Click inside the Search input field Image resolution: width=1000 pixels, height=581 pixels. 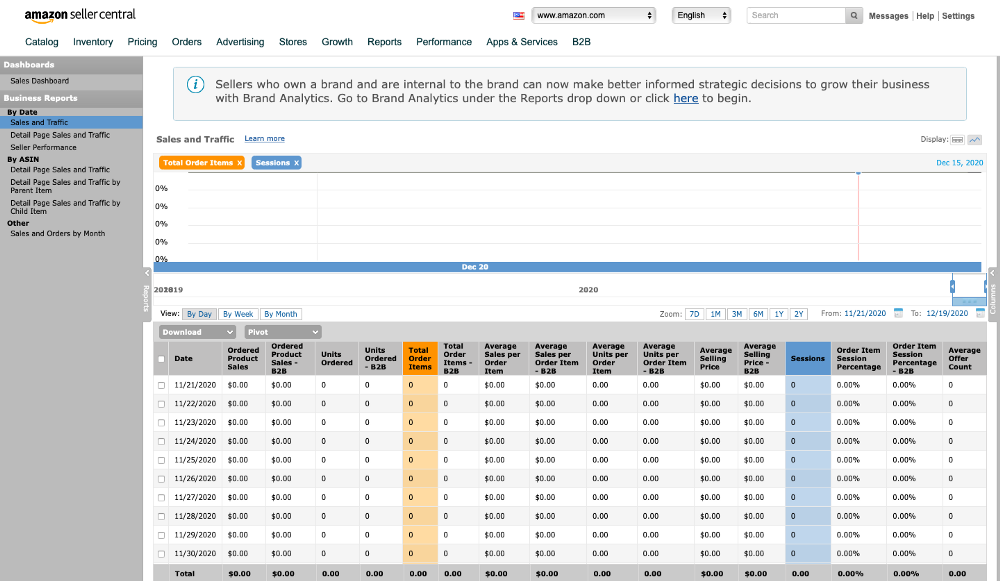796,15
